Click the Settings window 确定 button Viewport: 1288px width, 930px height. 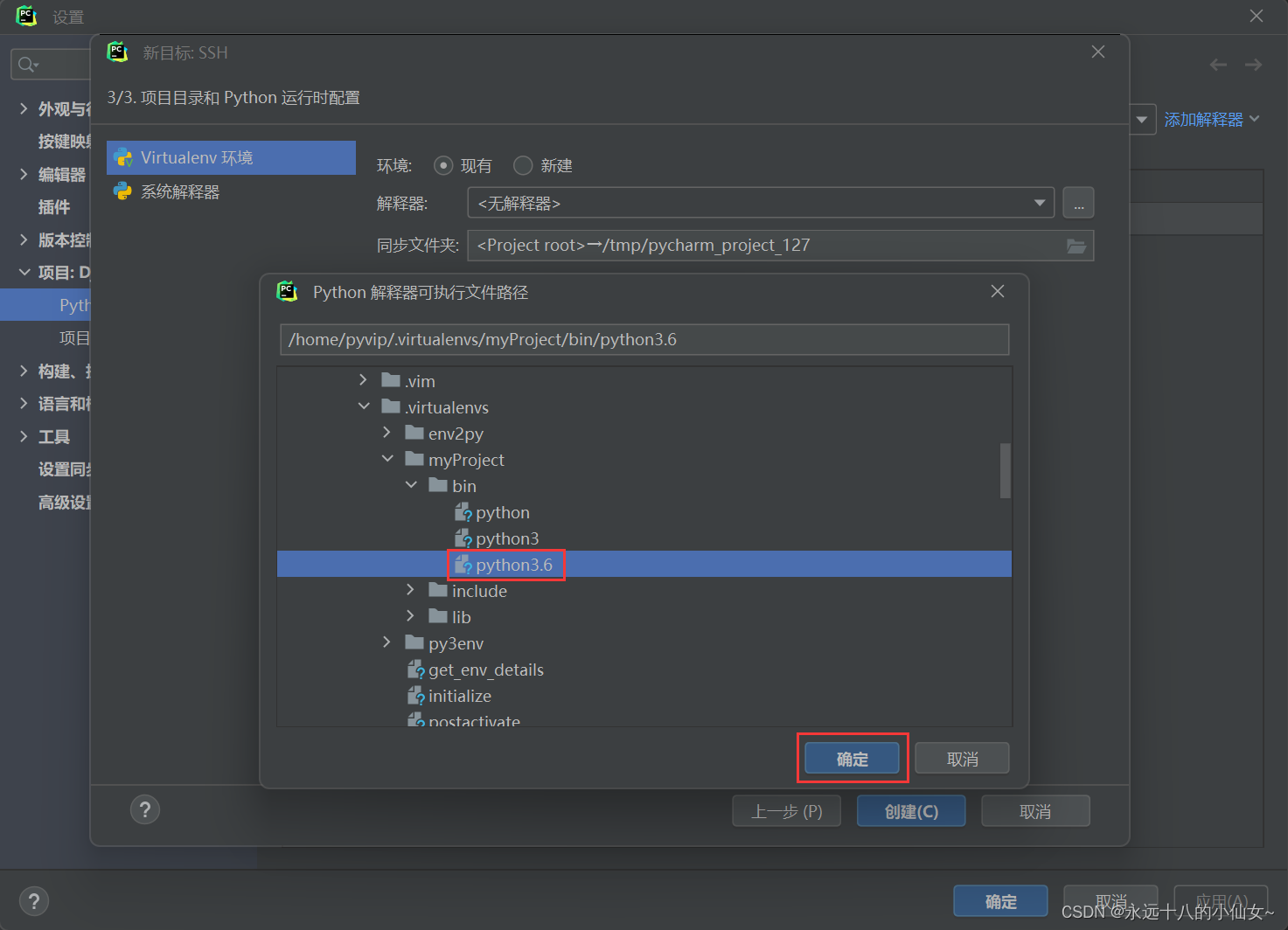1000,901
